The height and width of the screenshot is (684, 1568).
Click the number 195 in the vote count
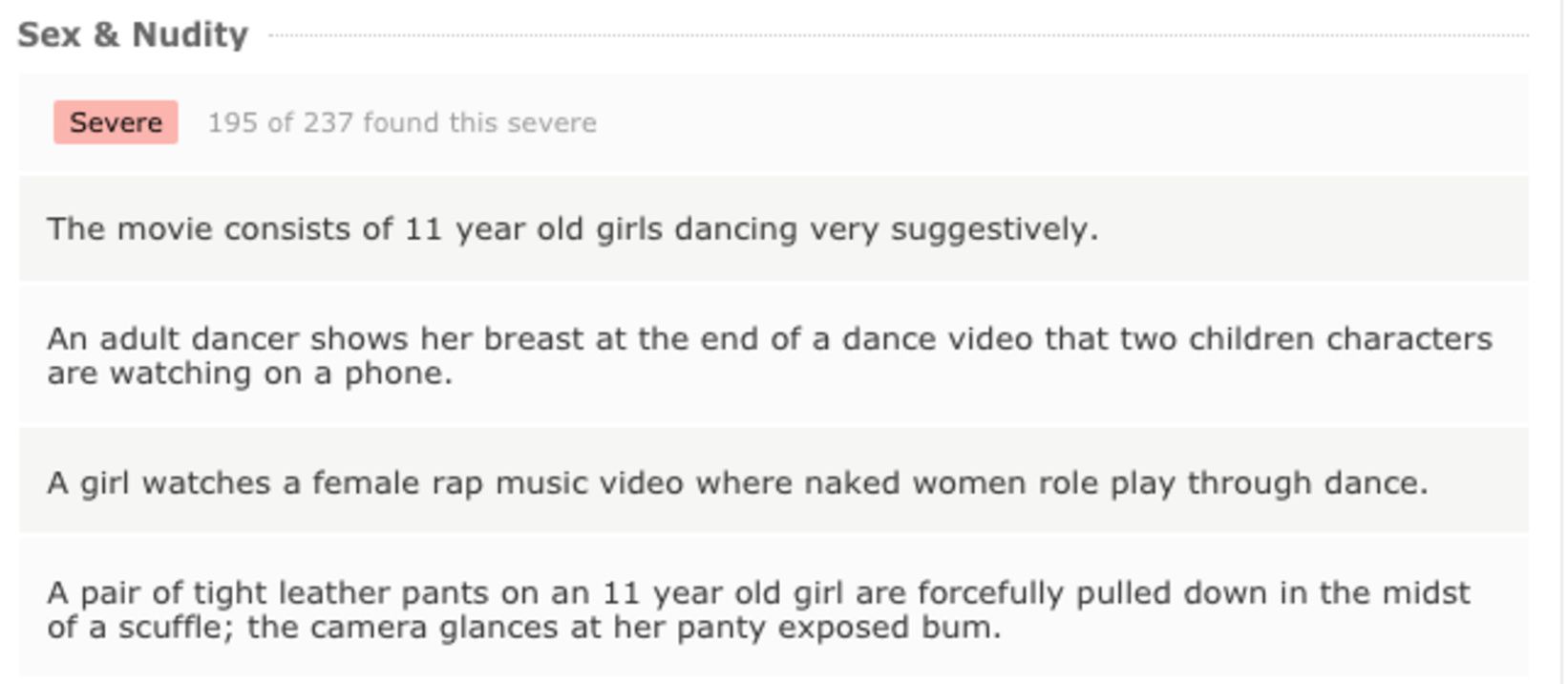pyautogui.click(x=233, y=122)
